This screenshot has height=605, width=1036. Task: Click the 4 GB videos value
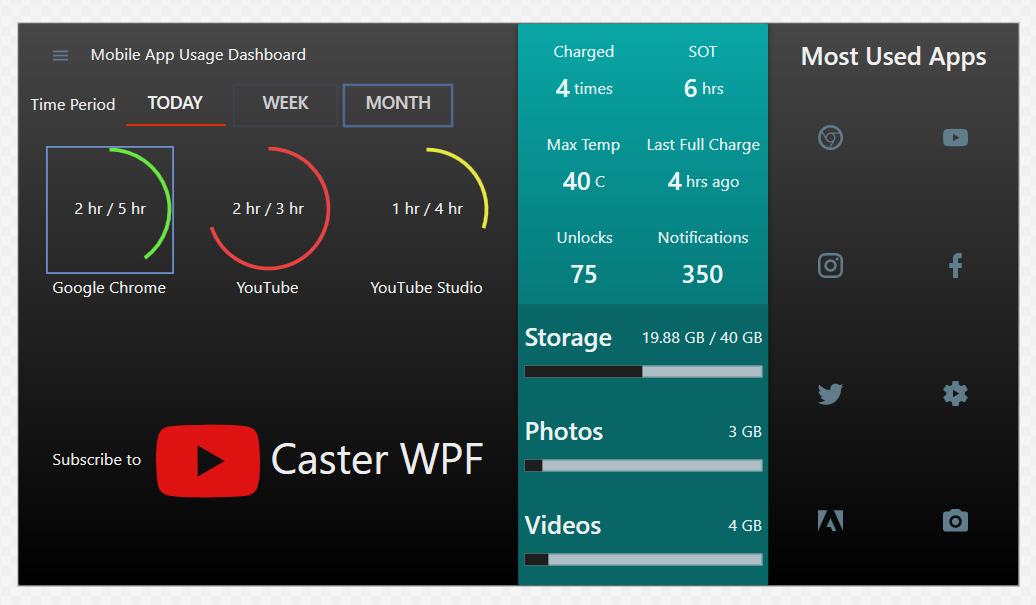(x=745, y=526)
